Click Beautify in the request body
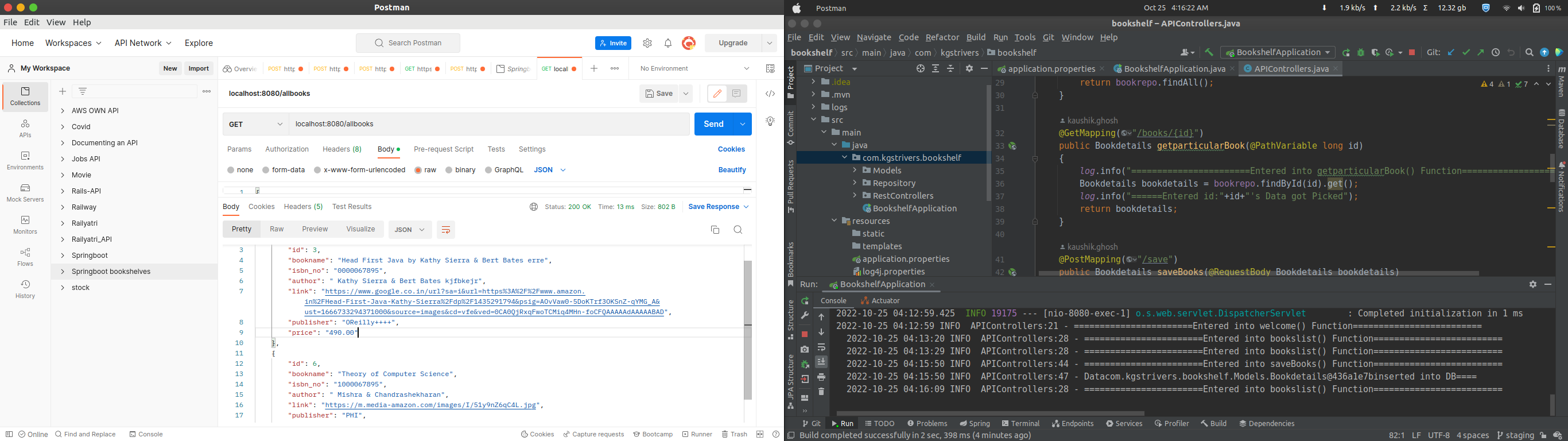The image size is (1568, 441). pos(732,170)
